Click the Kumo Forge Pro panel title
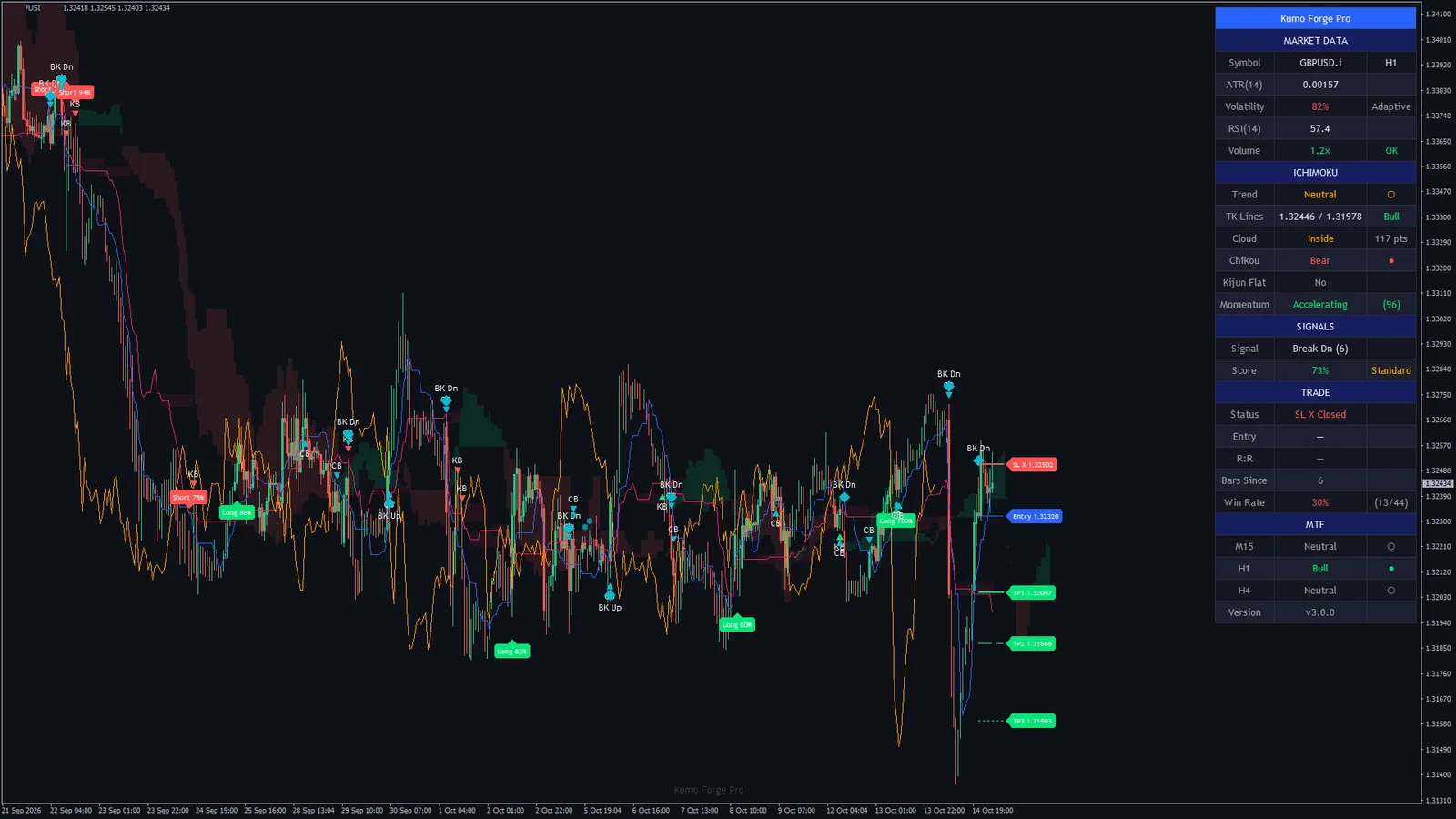Viewport: 1456px width, 819px height. pos(1315,18)
